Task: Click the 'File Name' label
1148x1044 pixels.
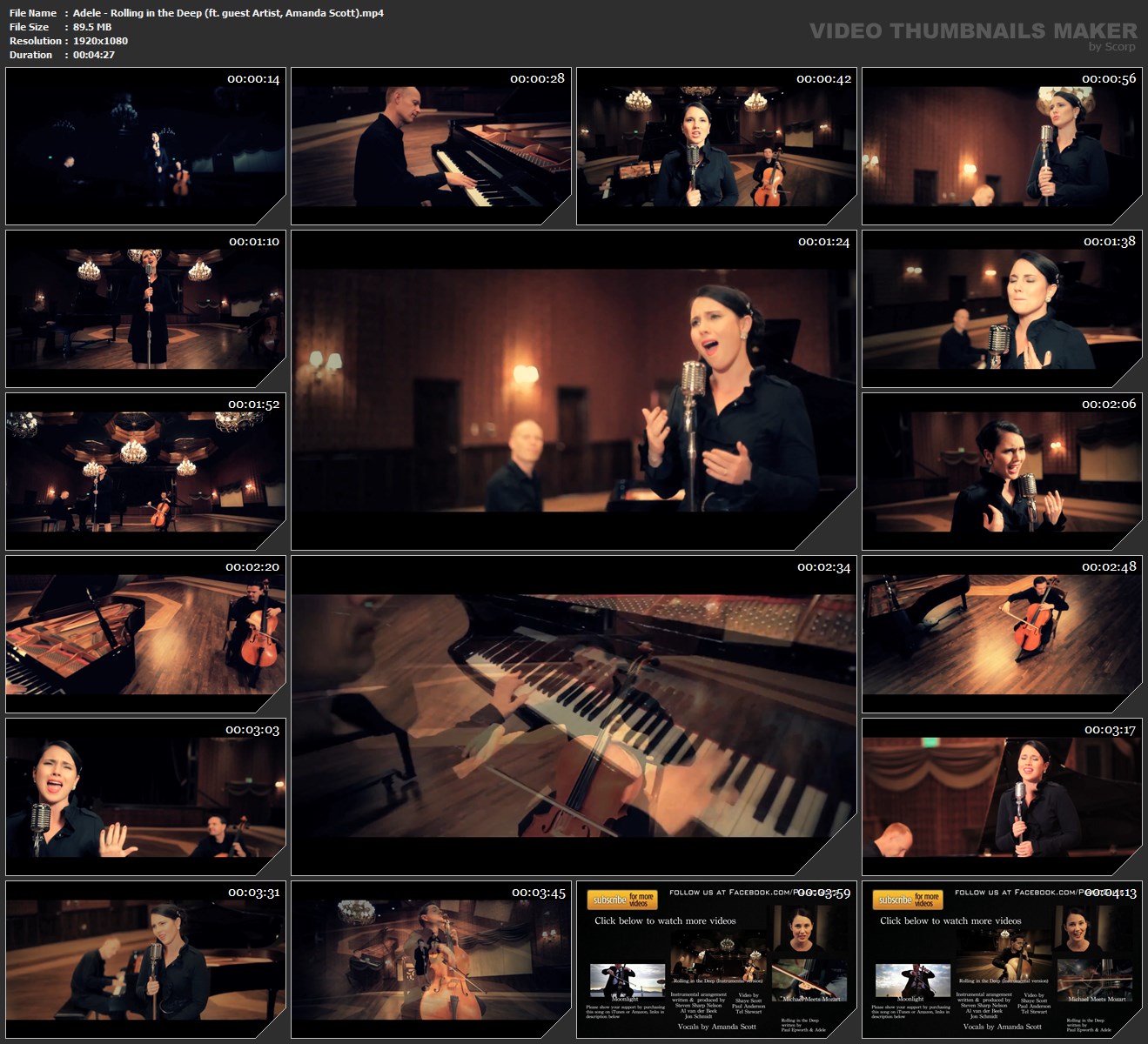Action: [x=33, y=13]
